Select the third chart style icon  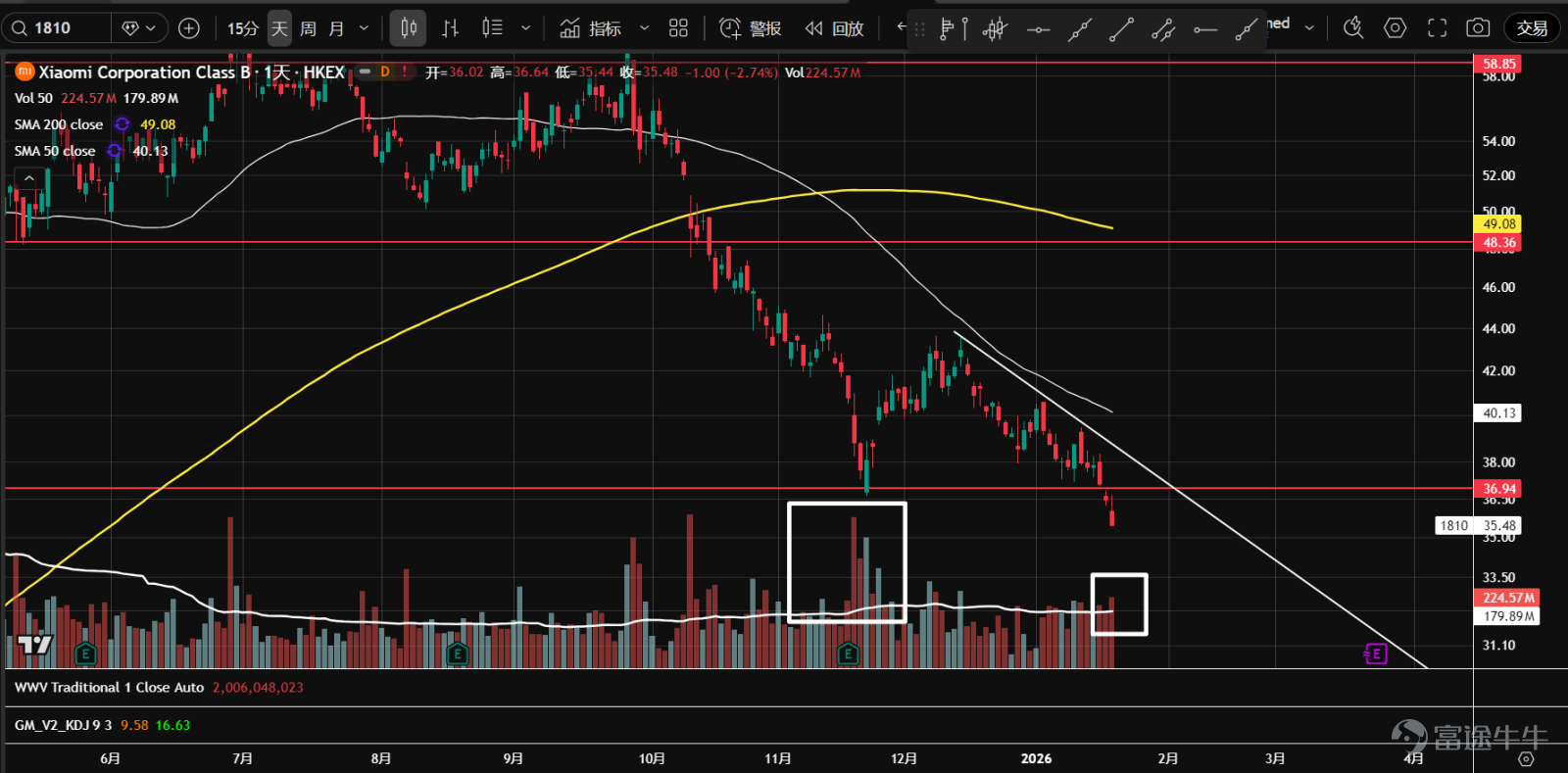pos(492,28)
